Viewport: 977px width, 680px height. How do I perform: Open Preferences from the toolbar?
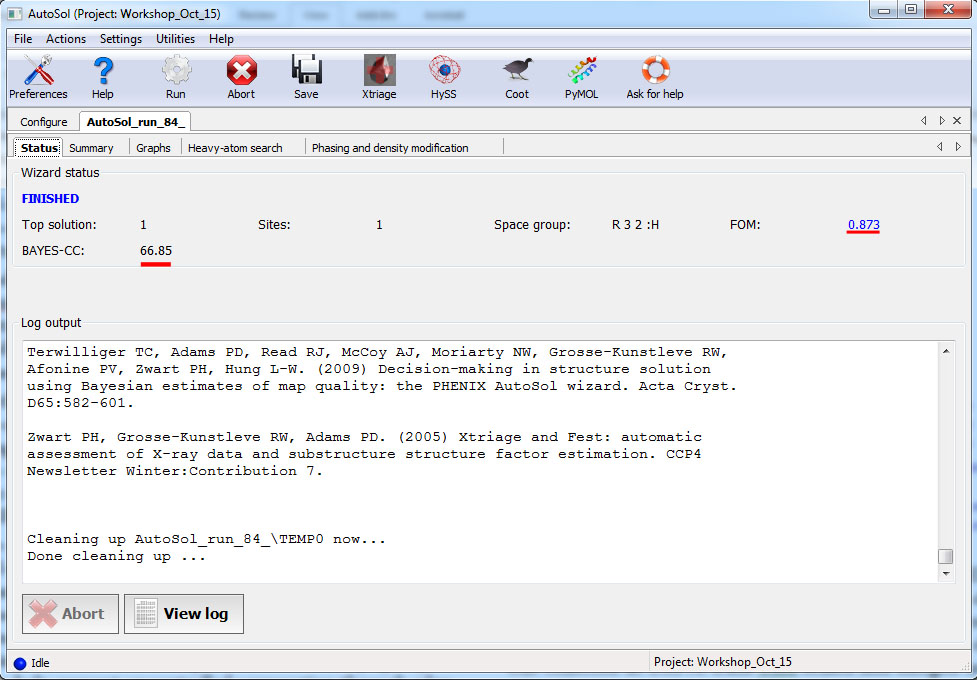(x=38, y=77)
